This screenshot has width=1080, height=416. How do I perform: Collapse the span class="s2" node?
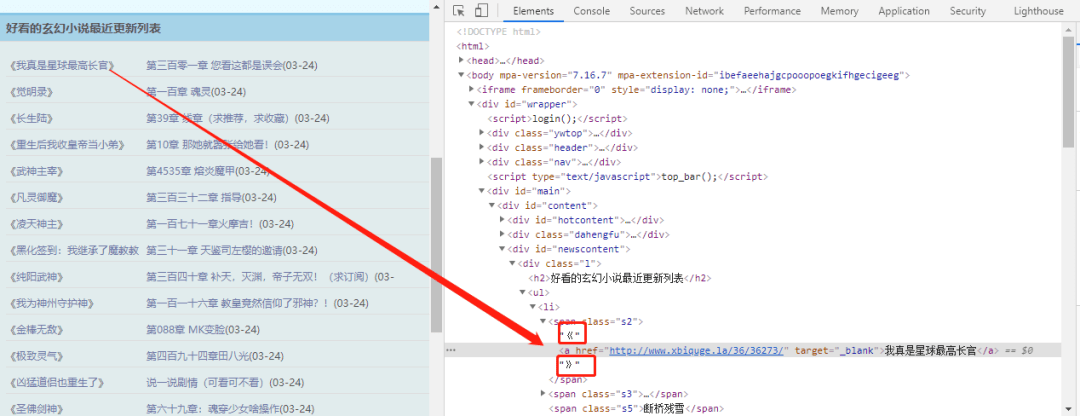click(543, 321)
